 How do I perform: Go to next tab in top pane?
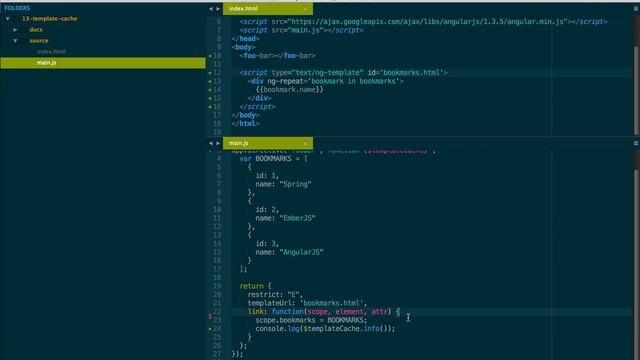[218, 9]
